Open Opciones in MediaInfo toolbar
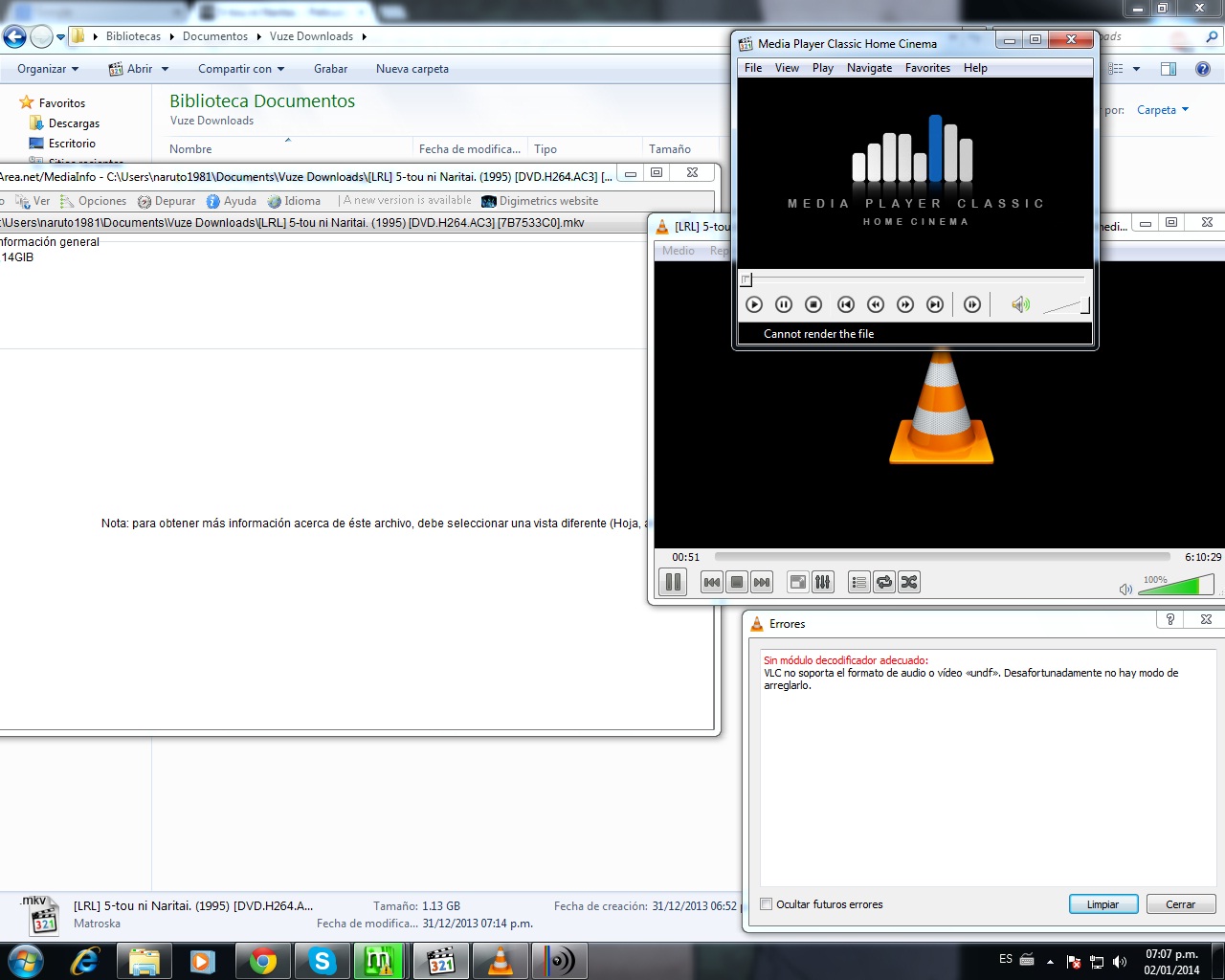Image resolution: width=1225 pixels, height=980 pixels. (x=93, y=201)
